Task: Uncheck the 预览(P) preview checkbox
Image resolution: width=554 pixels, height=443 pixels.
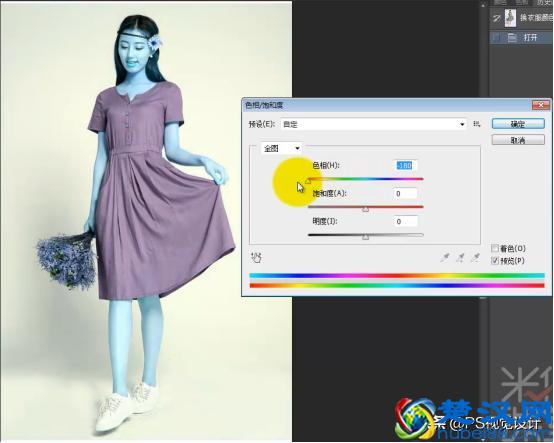Action: [x=495, y=261]
